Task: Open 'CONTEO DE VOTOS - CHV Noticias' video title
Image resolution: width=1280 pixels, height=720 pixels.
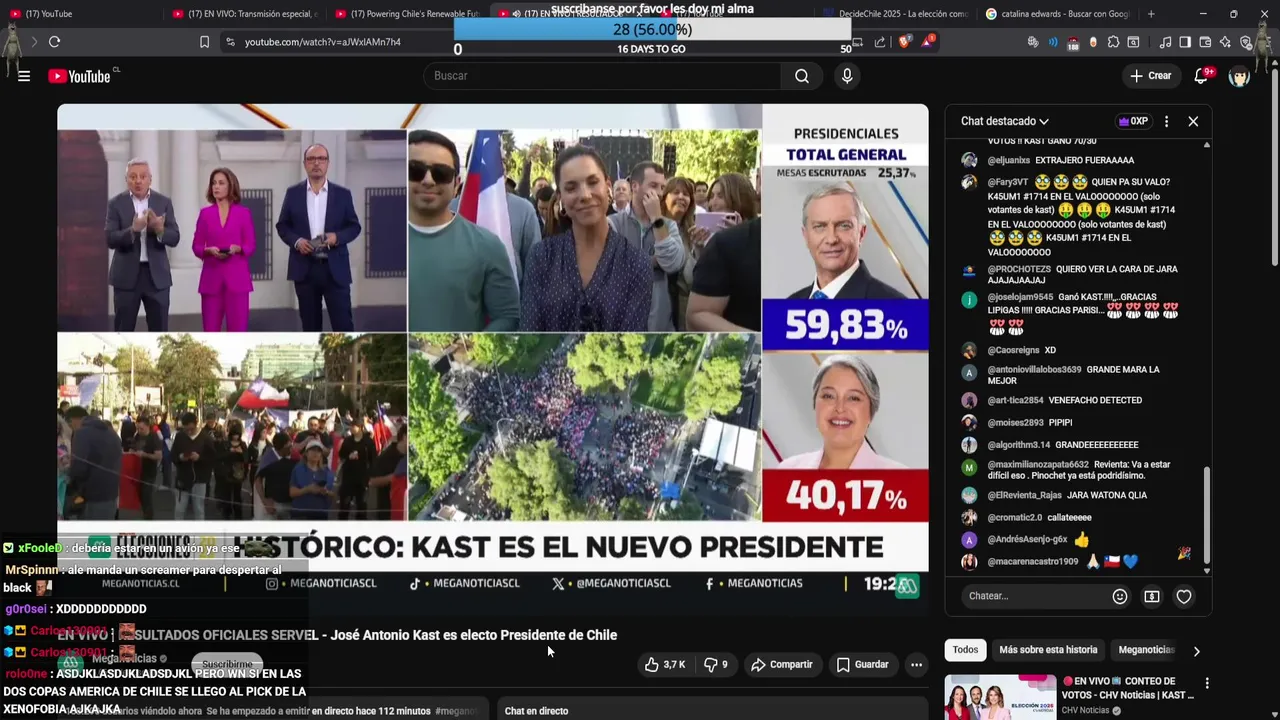Action: coord(1128,688)
